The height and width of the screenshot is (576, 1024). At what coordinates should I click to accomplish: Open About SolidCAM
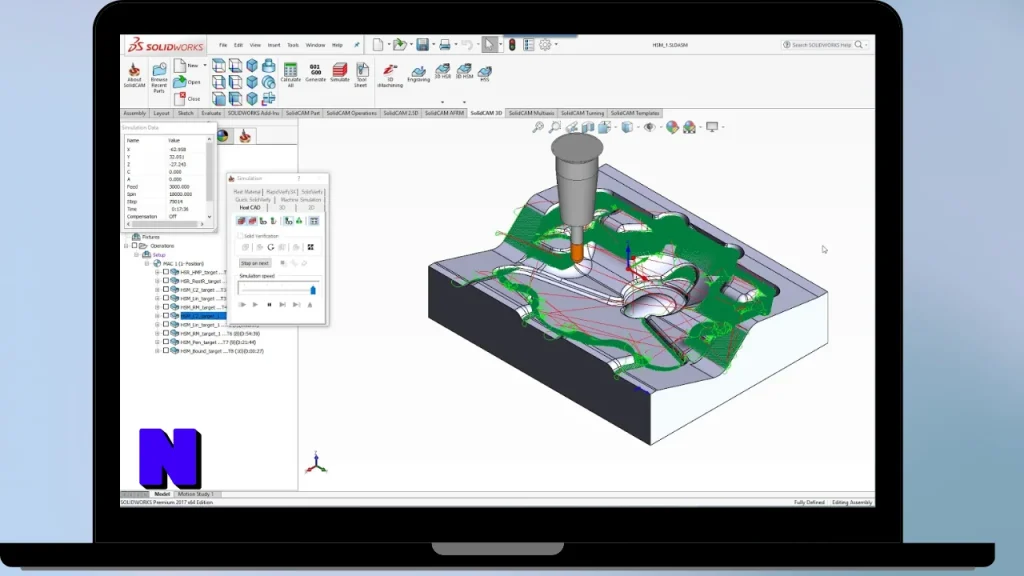tap(134, 76)
